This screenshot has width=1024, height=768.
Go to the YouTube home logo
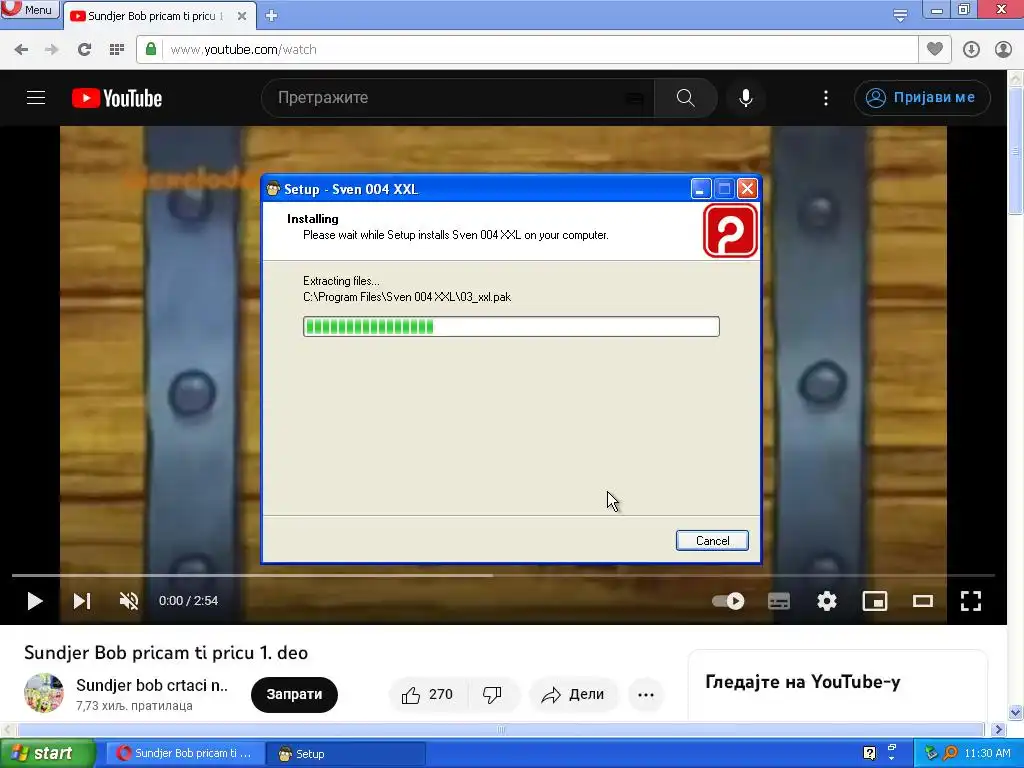click(x=117, y=98)
